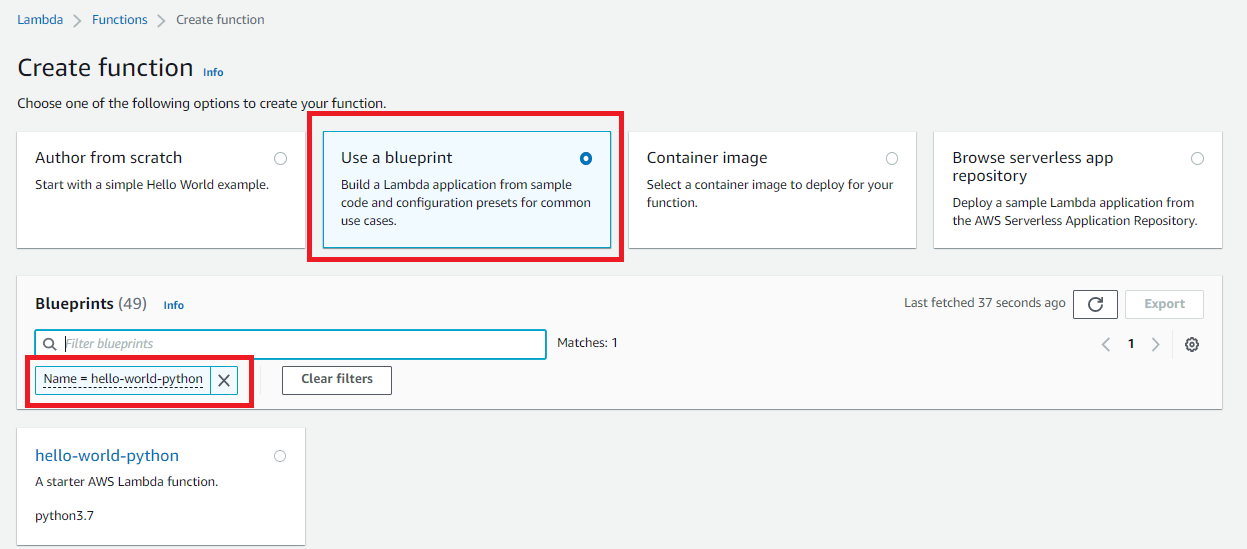Image resolution: width=1247 pixels, height=549 pixels.
Task: Click the Export button
Action: (x=1164, y=304)
